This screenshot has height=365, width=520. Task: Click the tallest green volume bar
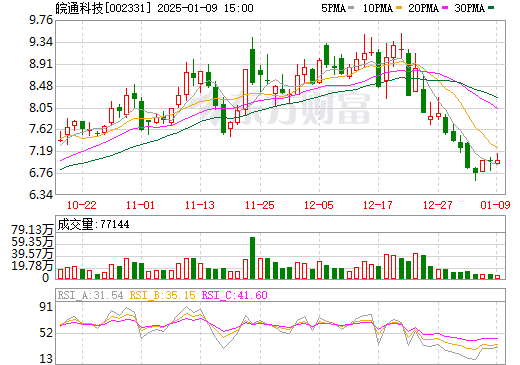click(x=252, y=258)
